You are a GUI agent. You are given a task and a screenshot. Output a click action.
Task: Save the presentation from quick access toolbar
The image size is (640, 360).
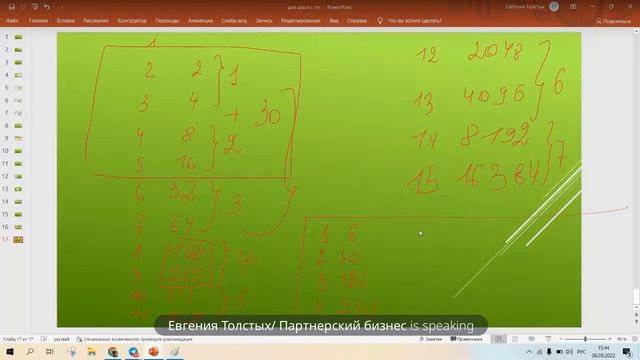pos(11,7)
